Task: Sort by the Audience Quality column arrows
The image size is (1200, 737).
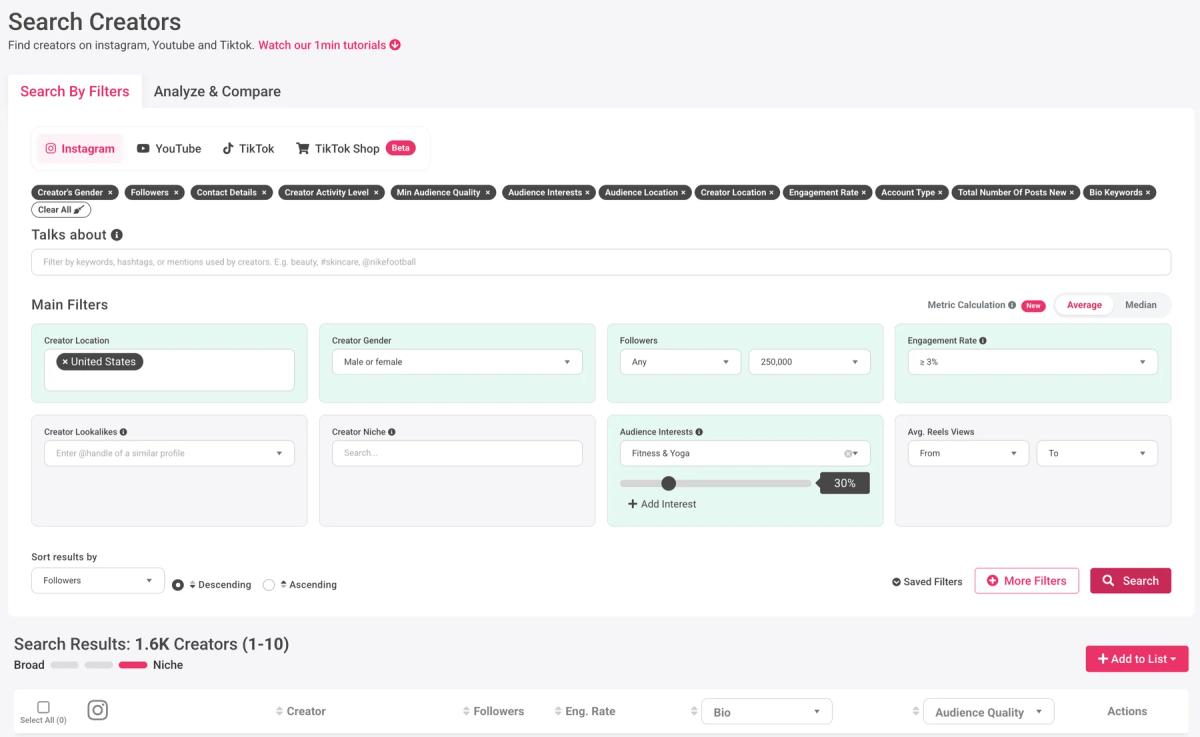Action: click(x=915, y=712)
